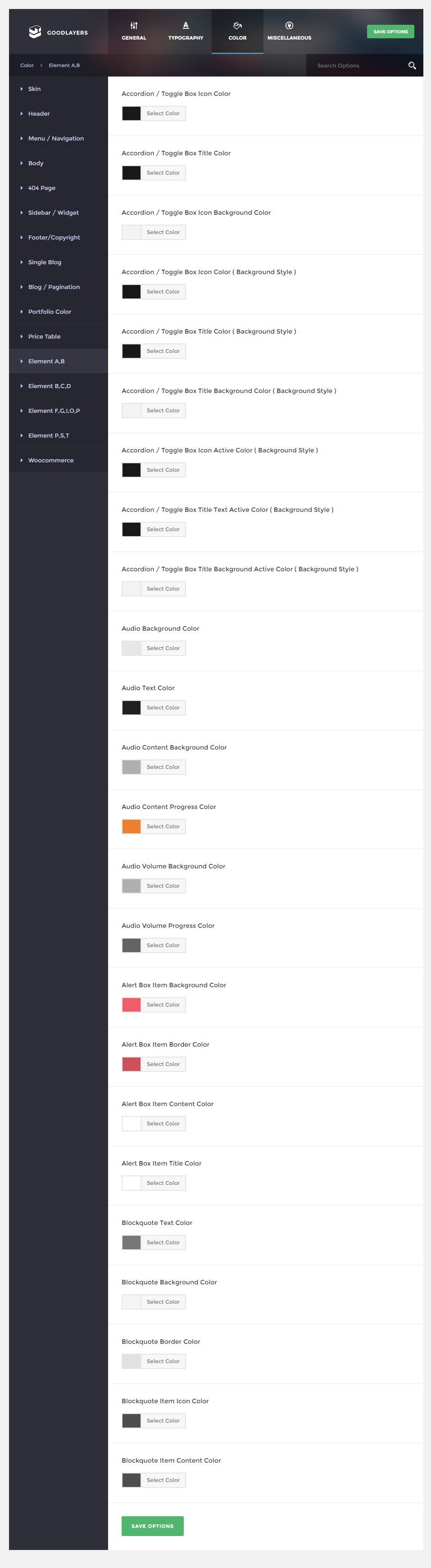Focus the Search Options field
The image size is (431, 1568).
point(356,66)
